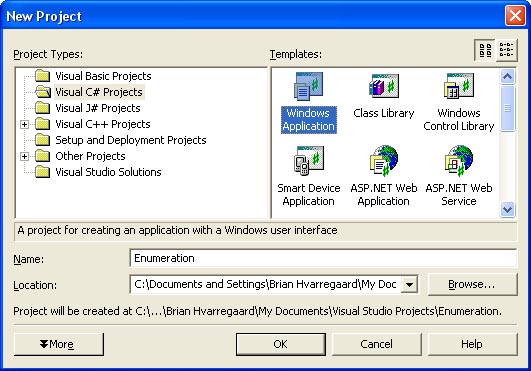531x371 pixels.
Task: Select Visual J# Projects in tree
Action: click(x=98, y=108)
